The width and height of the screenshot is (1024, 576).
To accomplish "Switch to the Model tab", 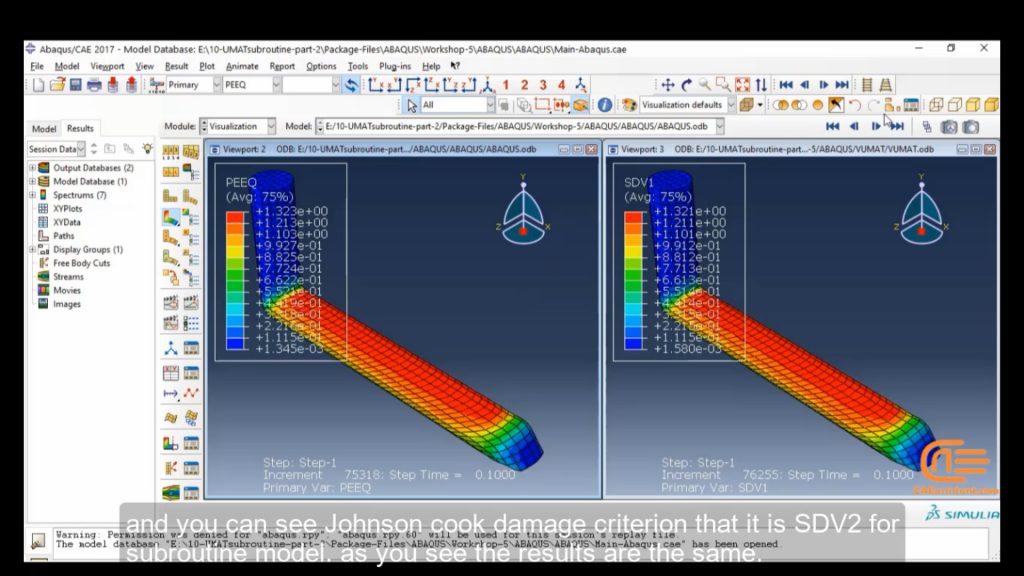I will click(42, 128).
